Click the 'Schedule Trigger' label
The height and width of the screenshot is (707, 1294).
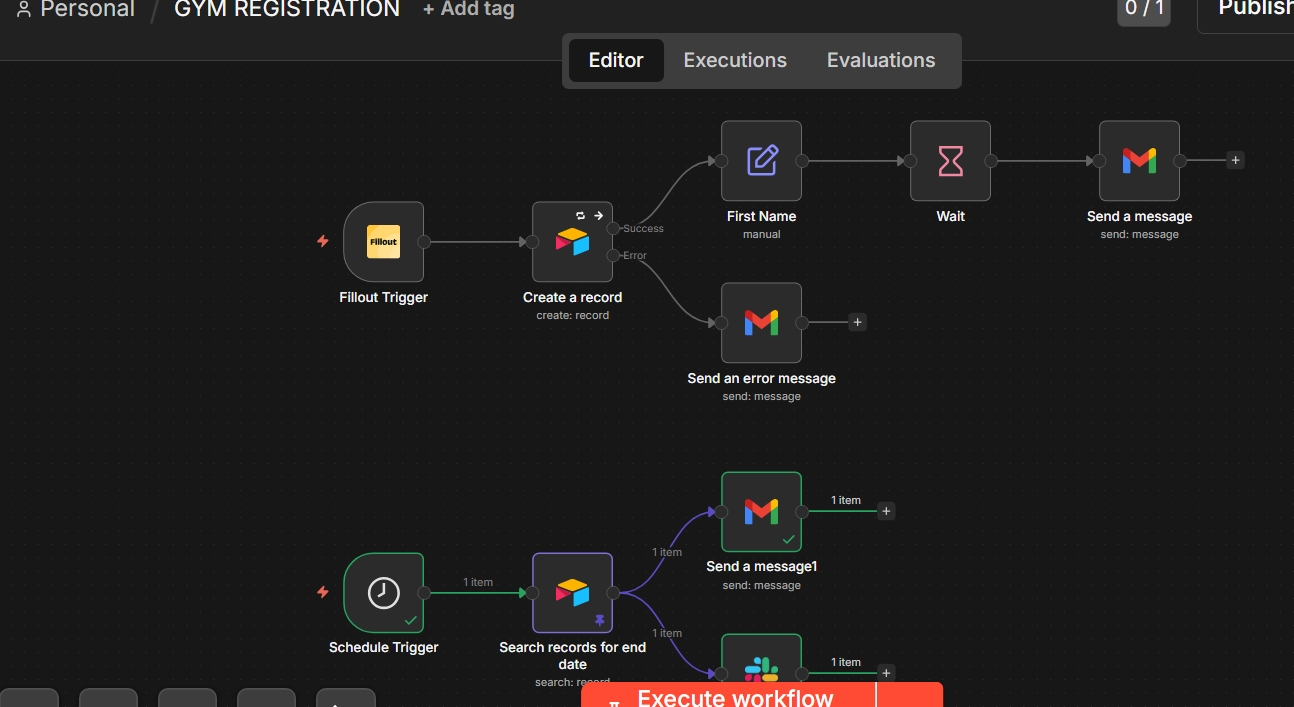(383, 647)
